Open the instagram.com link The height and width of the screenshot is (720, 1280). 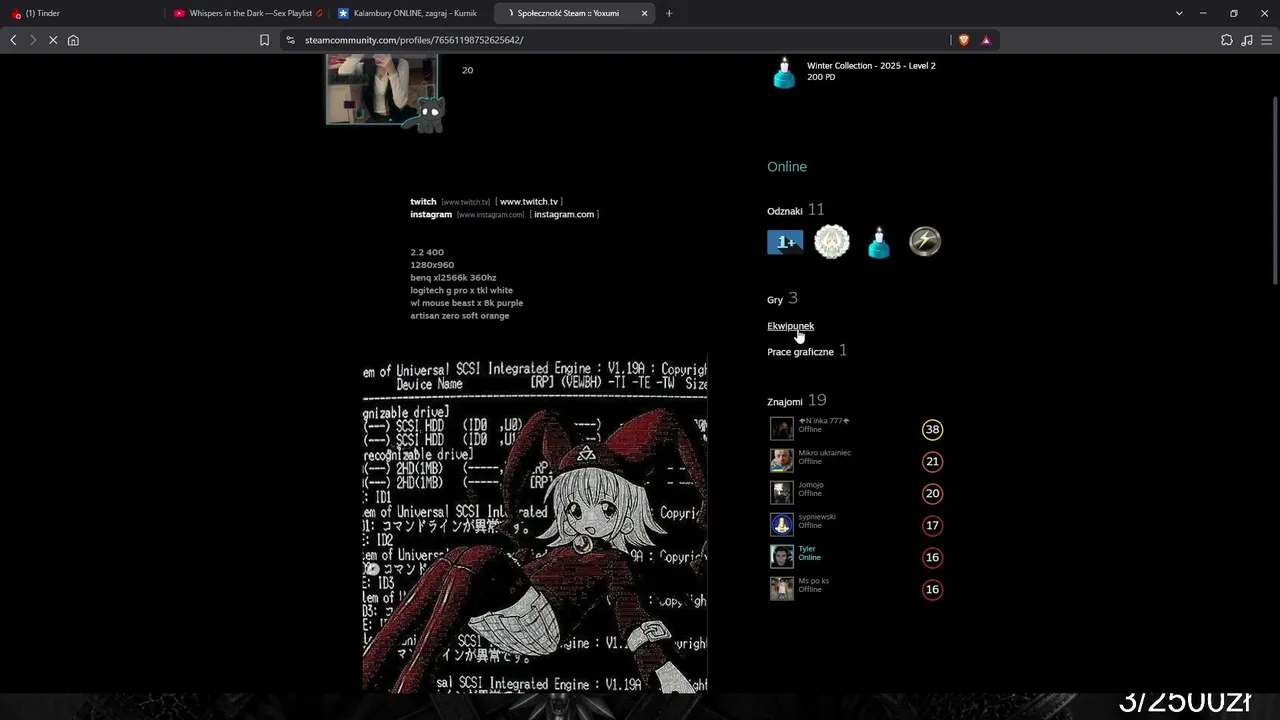564,215
